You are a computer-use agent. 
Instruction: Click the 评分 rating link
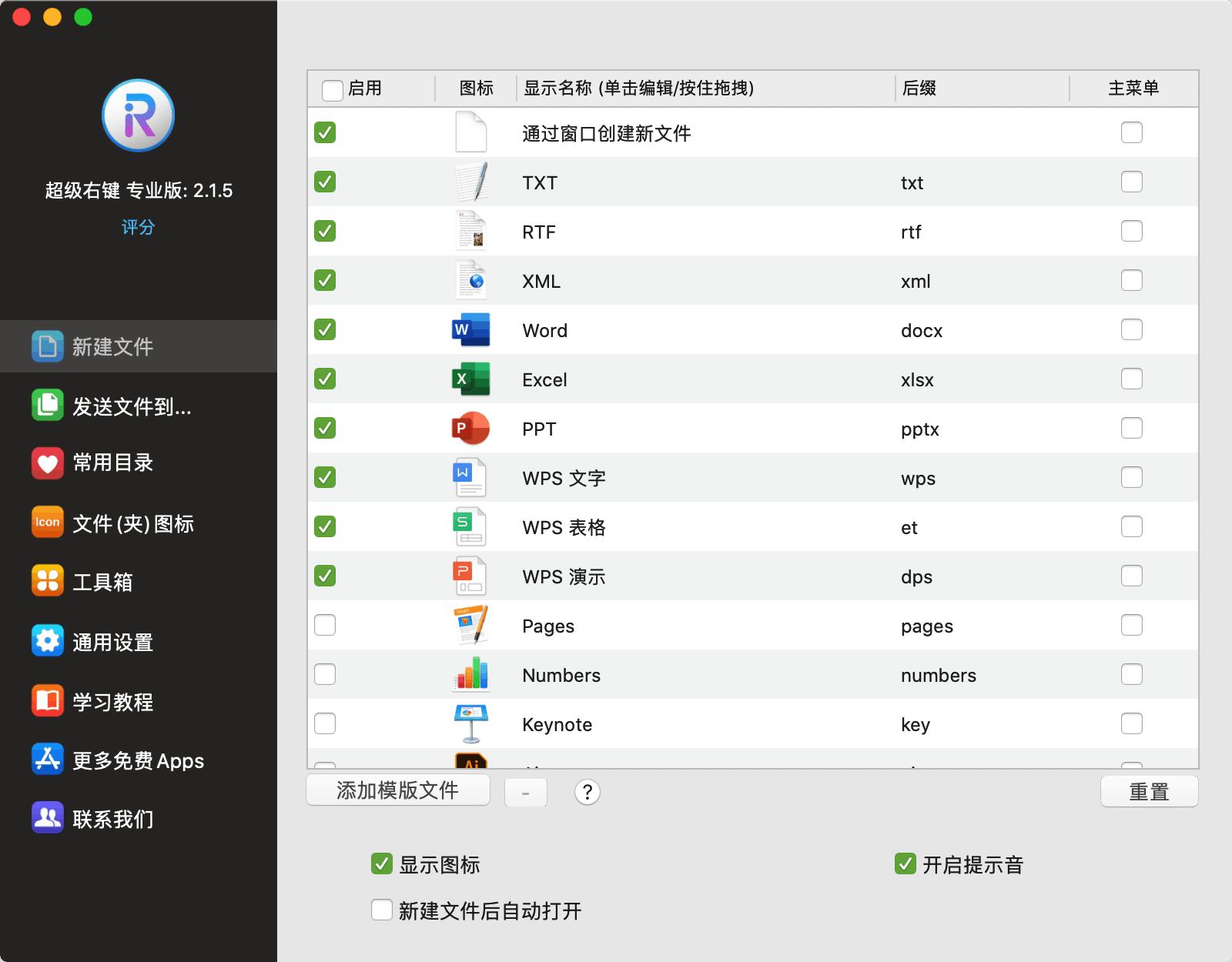[139, 227]
